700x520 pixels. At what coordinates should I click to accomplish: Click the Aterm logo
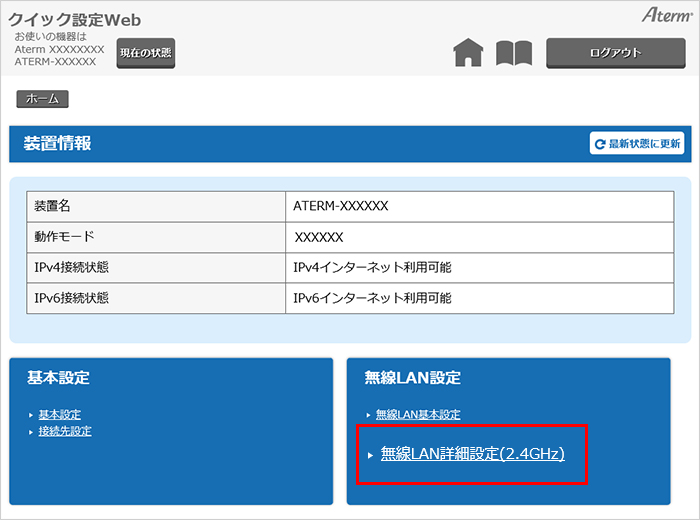point(660,18)
